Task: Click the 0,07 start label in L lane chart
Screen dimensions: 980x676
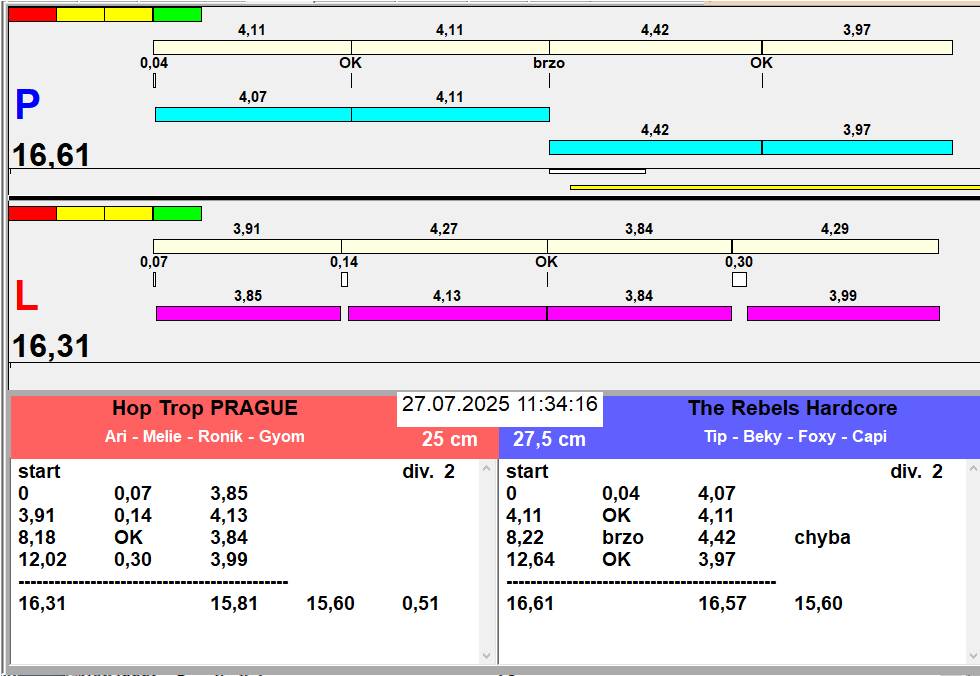Action: coord(154,262)
